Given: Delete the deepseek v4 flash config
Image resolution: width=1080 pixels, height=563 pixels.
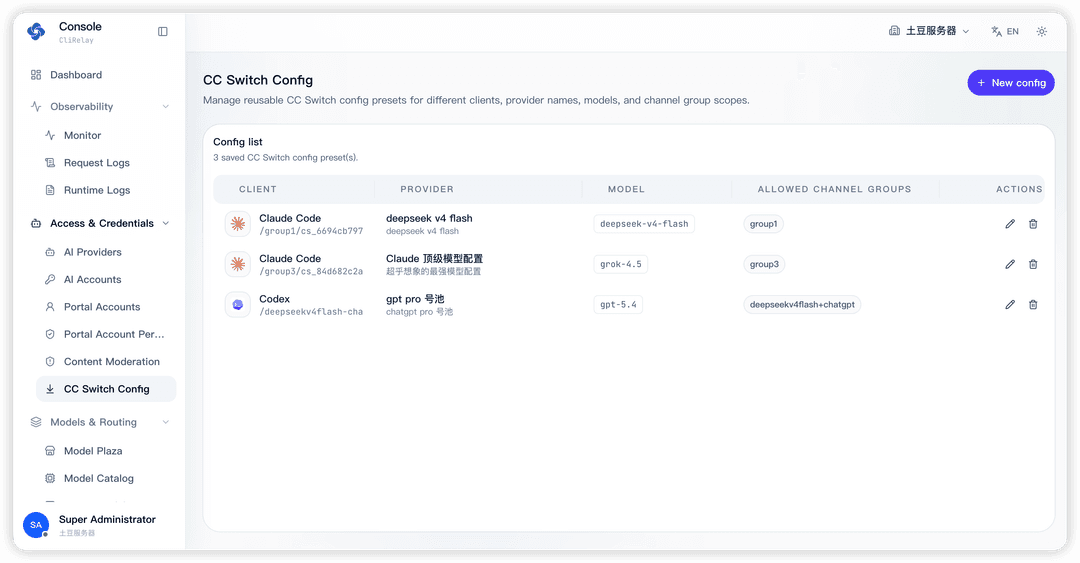Looking at the screenshot, I should pos(1033,224).
